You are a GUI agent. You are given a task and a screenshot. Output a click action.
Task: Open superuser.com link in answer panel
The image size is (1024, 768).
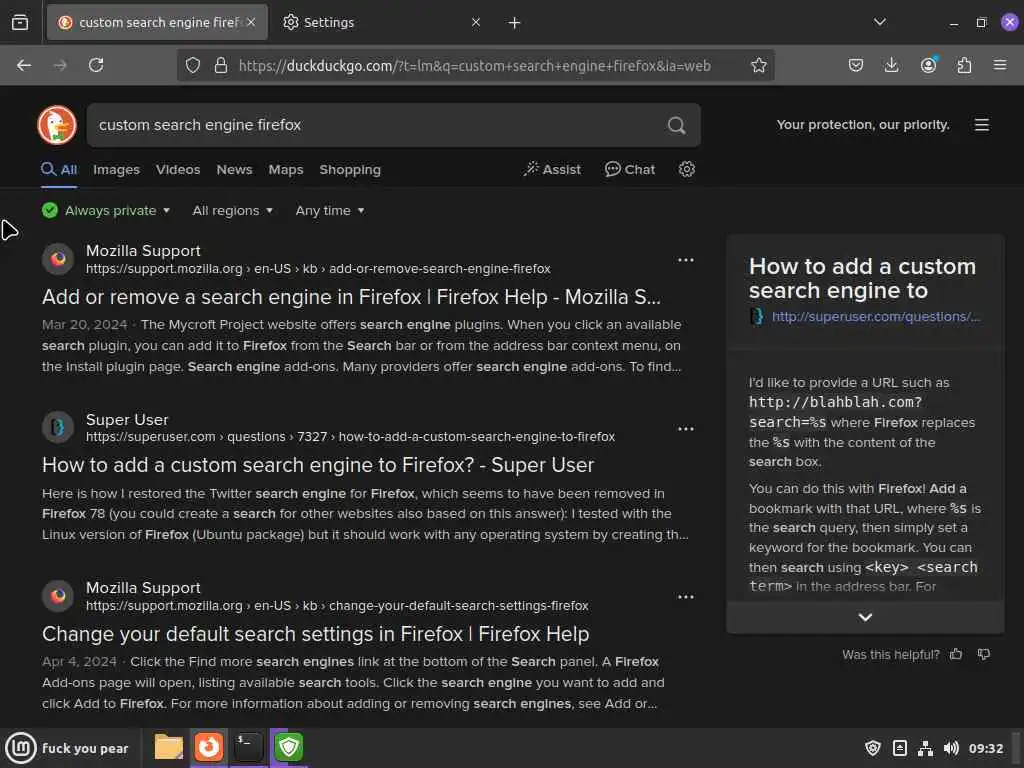[x=875, y=317]
